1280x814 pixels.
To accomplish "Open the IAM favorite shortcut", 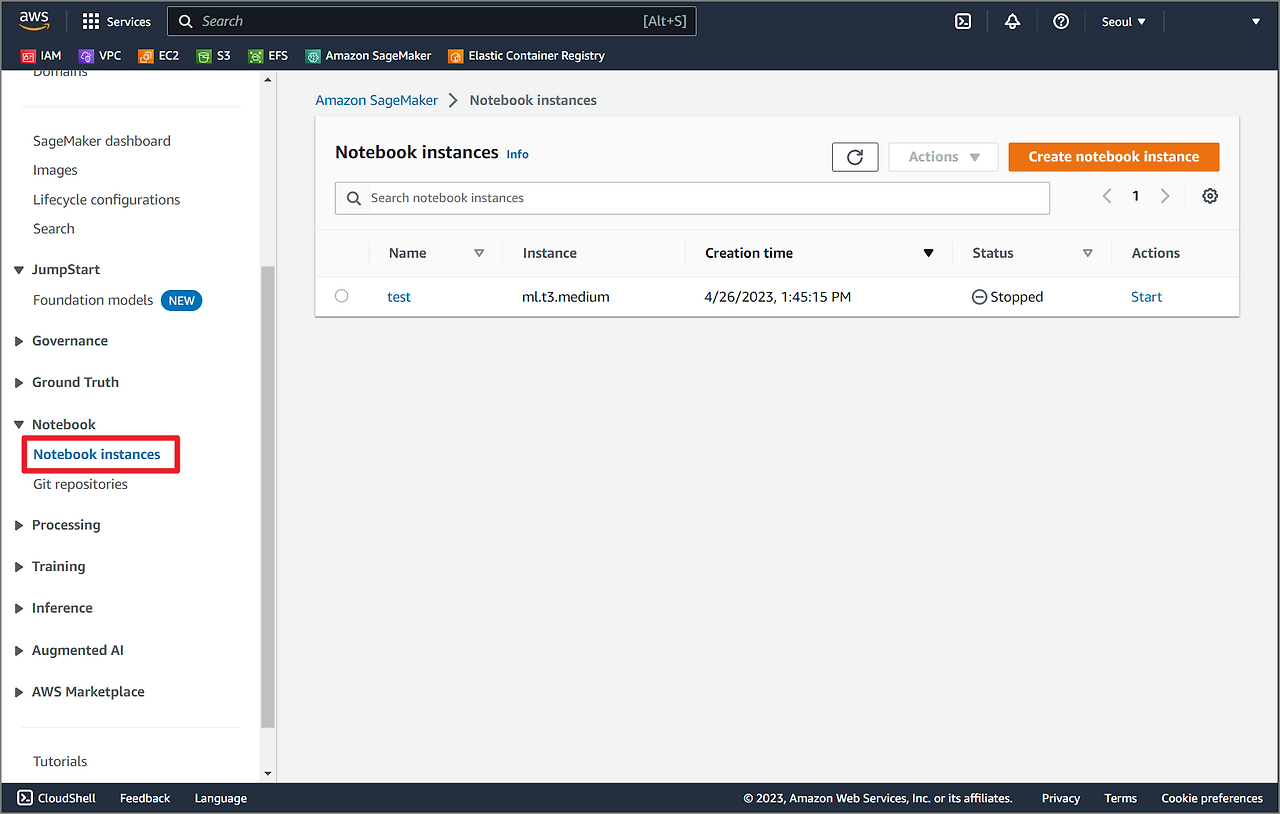I will point(40,55).
